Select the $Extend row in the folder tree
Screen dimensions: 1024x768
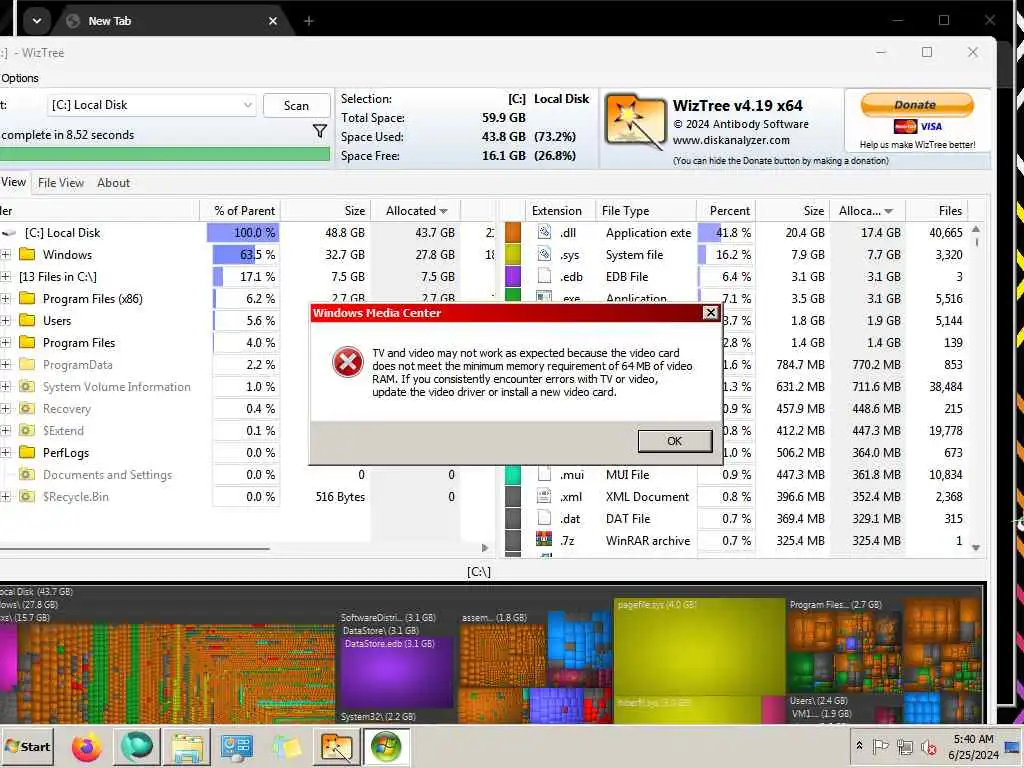coord(248,430)
